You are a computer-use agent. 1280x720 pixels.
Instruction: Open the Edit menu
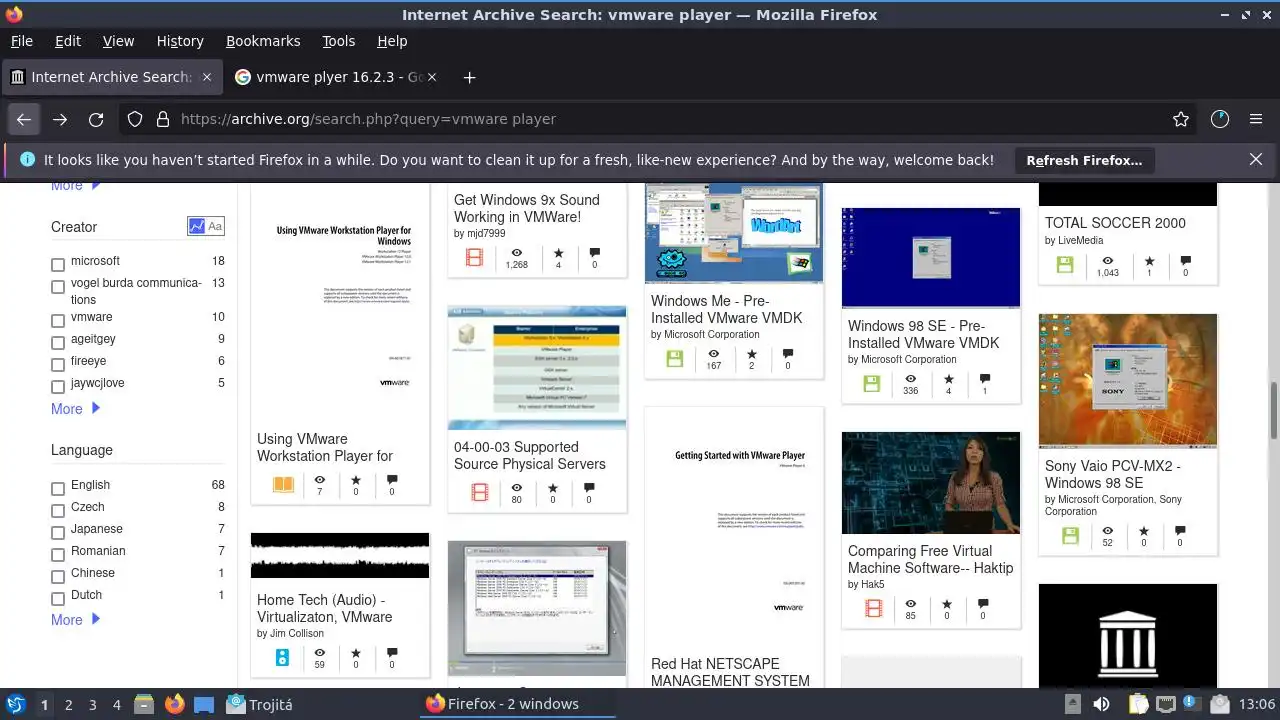tap(68, 41)
